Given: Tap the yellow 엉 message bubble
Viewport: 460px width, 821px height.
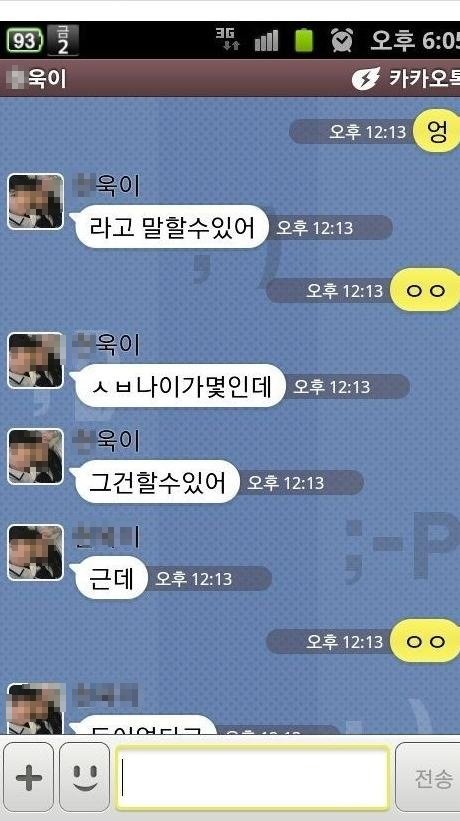Looking at the screenshot, I should coord(437,131).
